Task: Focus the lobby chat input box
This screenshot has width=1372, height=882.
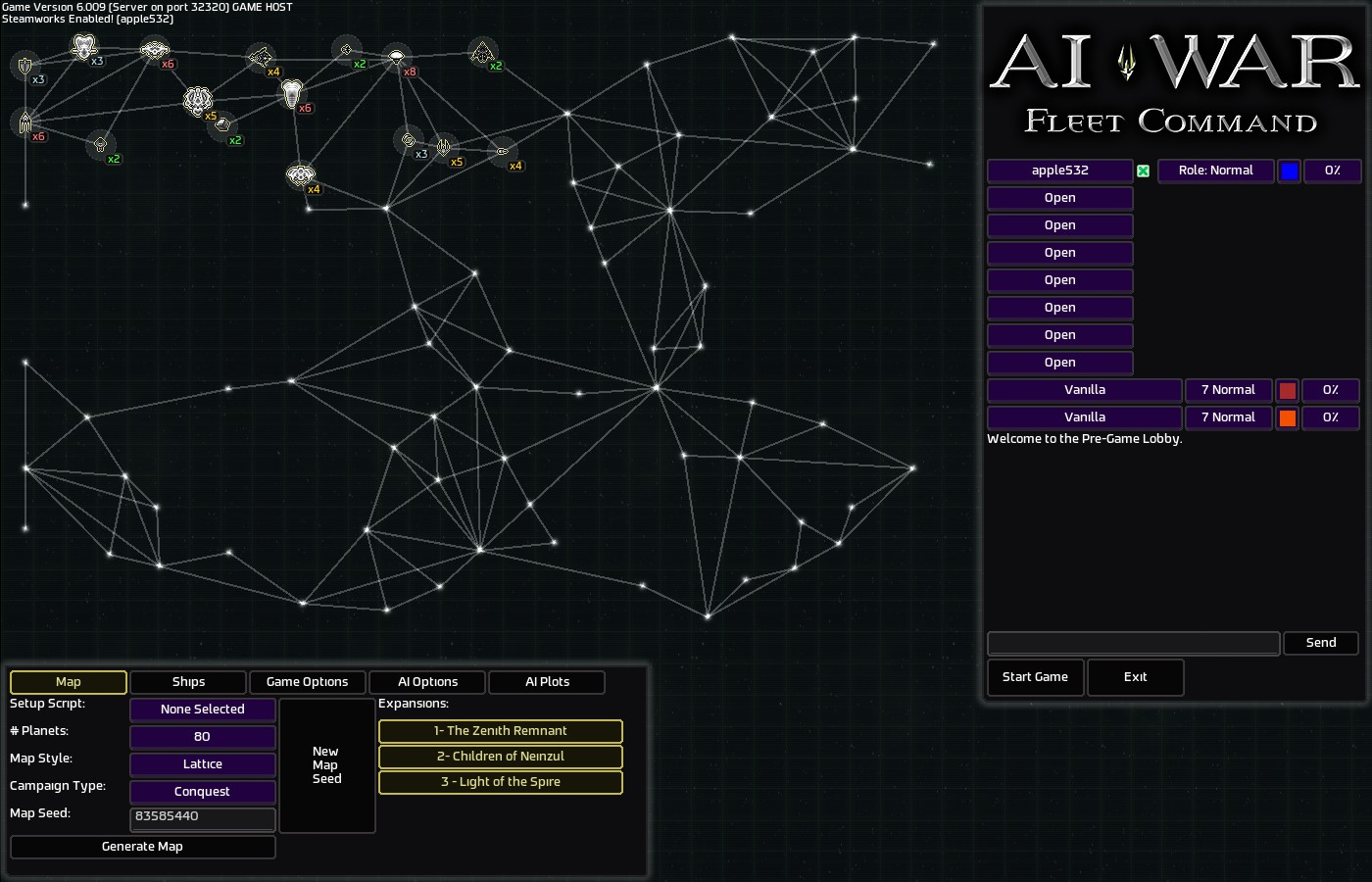Action: point(1134,643)
